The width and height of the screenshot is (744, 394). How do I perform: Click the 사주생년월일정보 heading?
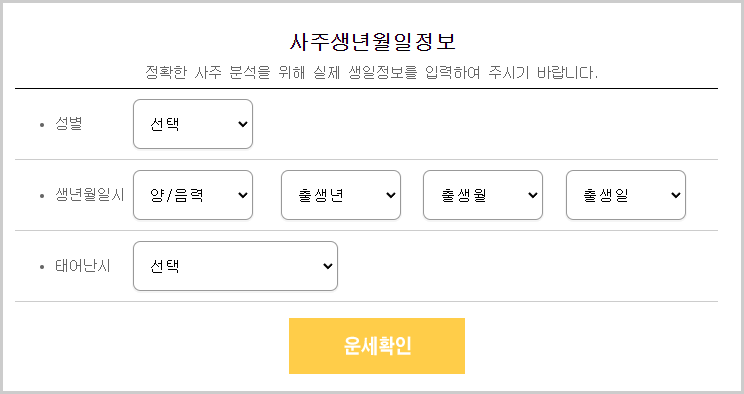pos(372,42)
